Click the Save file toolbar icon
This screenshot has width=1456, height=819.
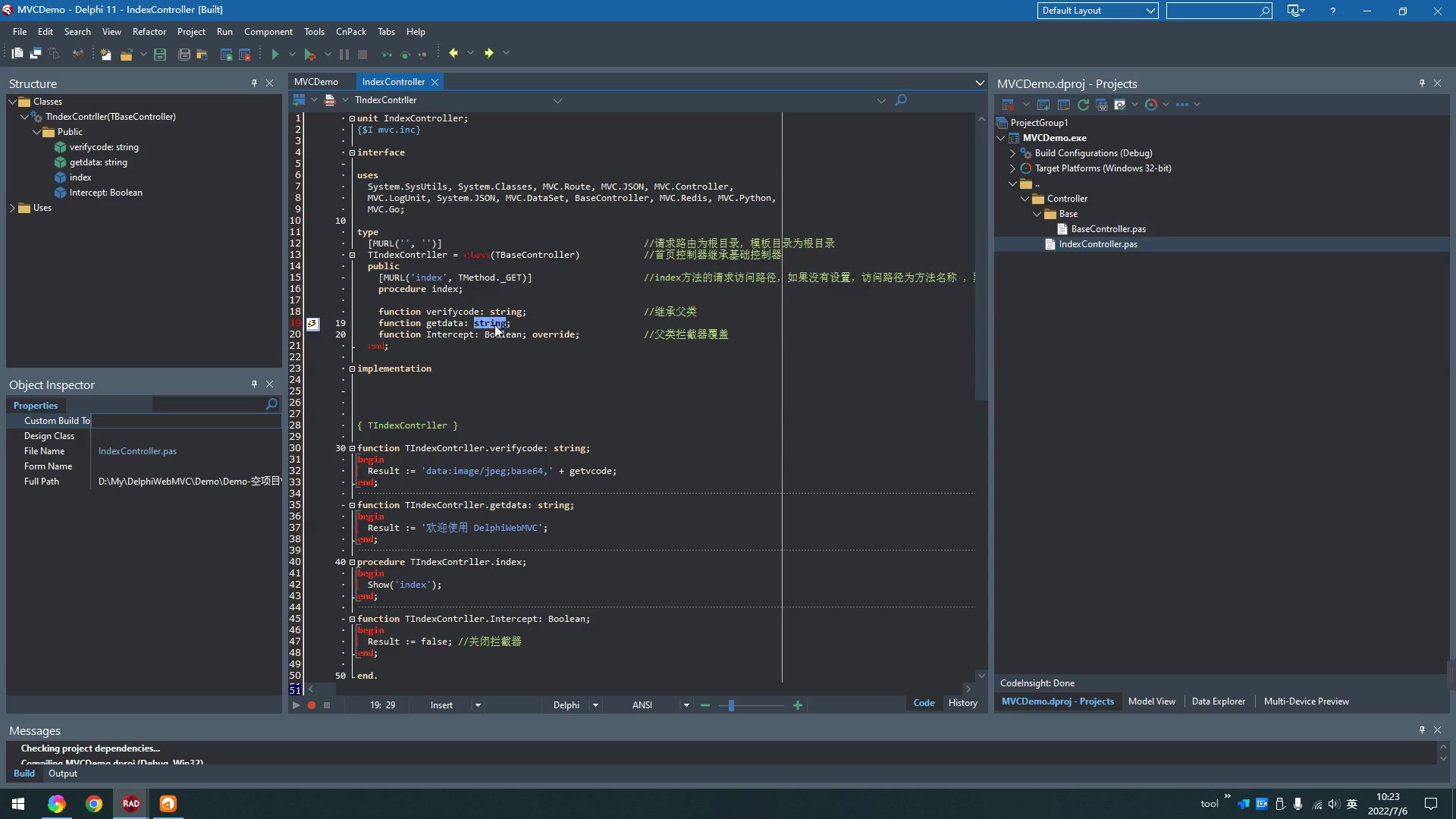pyautogui.click(x=160, y=54)
